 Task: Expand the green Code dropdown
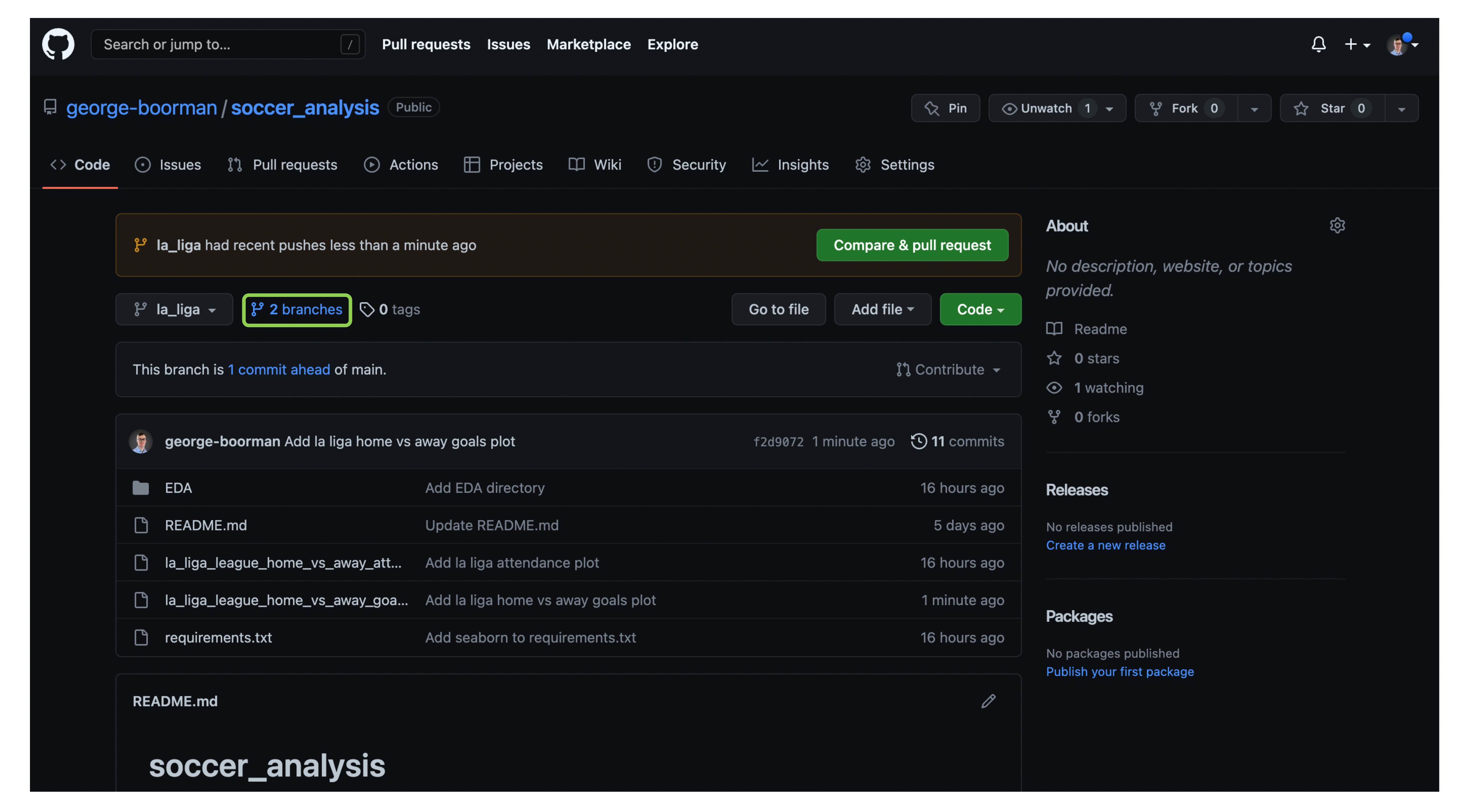pyautogui.click(x=979, y=309)
